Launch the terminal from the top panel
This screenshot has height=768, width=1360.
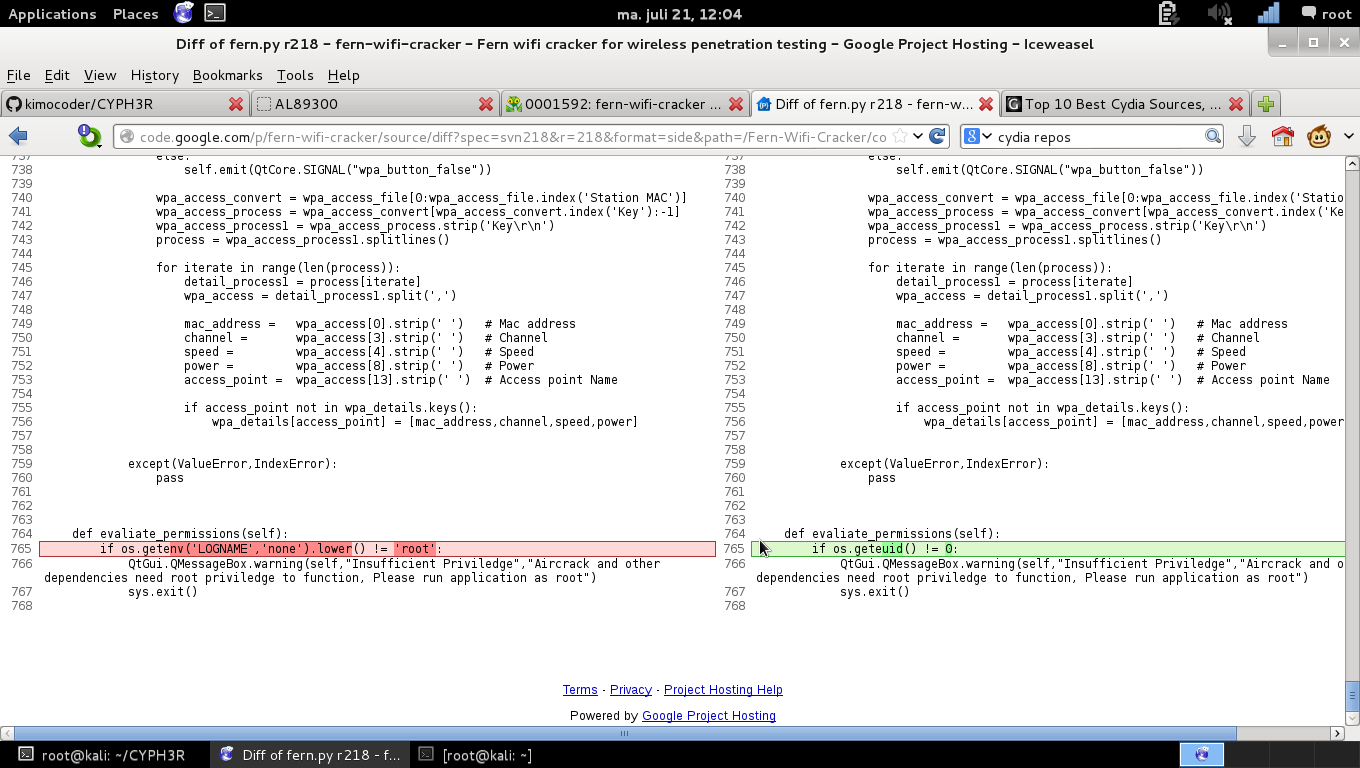click(x=214, y=13)
